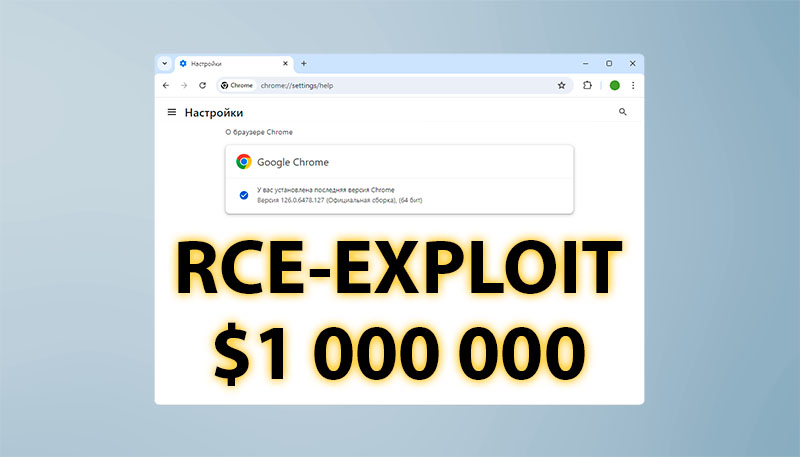This screenshot has height=457, width=800.
Task: Bookmark this page with the star icon
Action: point(562,86)
